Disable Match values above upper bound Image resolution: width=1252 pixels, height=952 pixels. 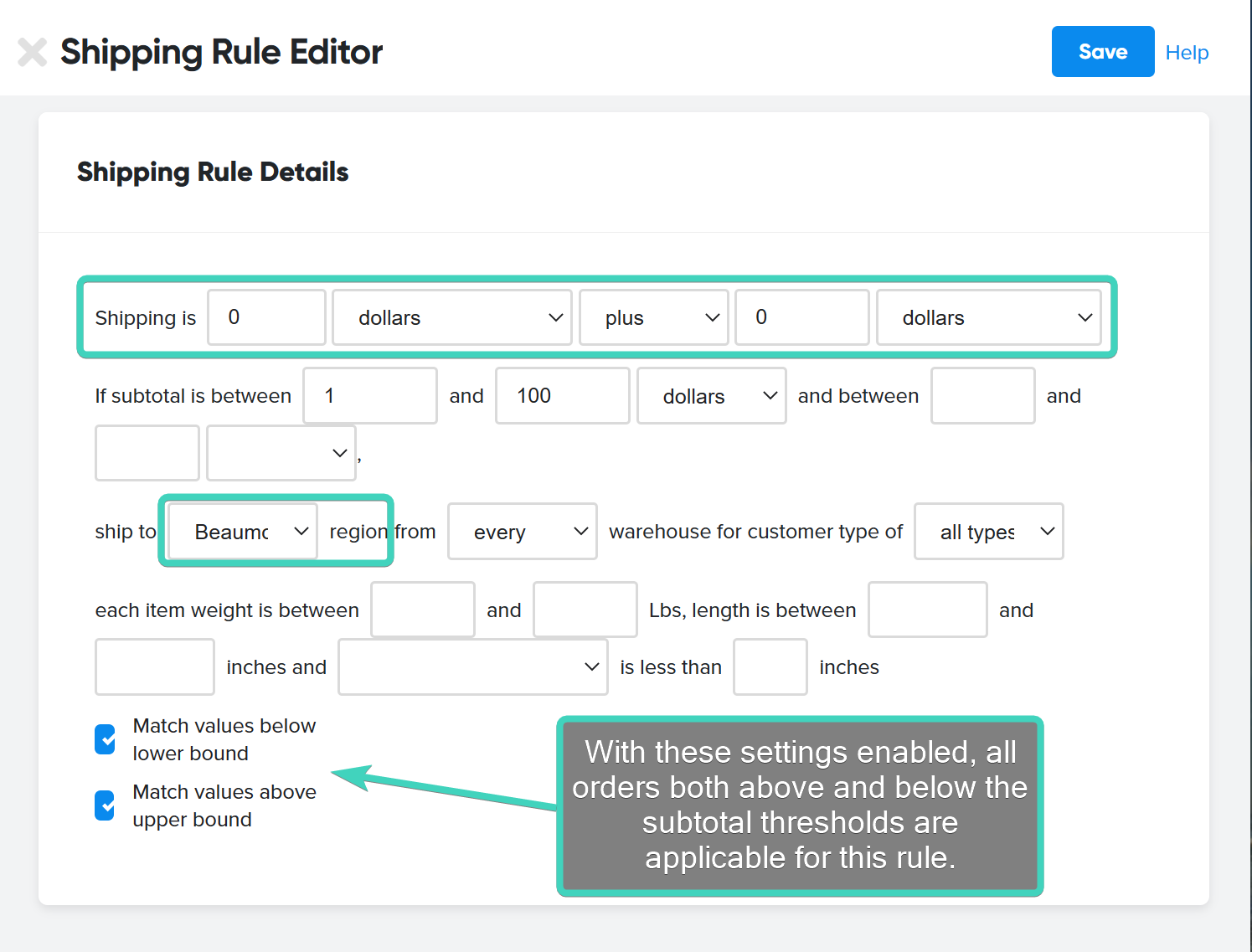[104, 805]
